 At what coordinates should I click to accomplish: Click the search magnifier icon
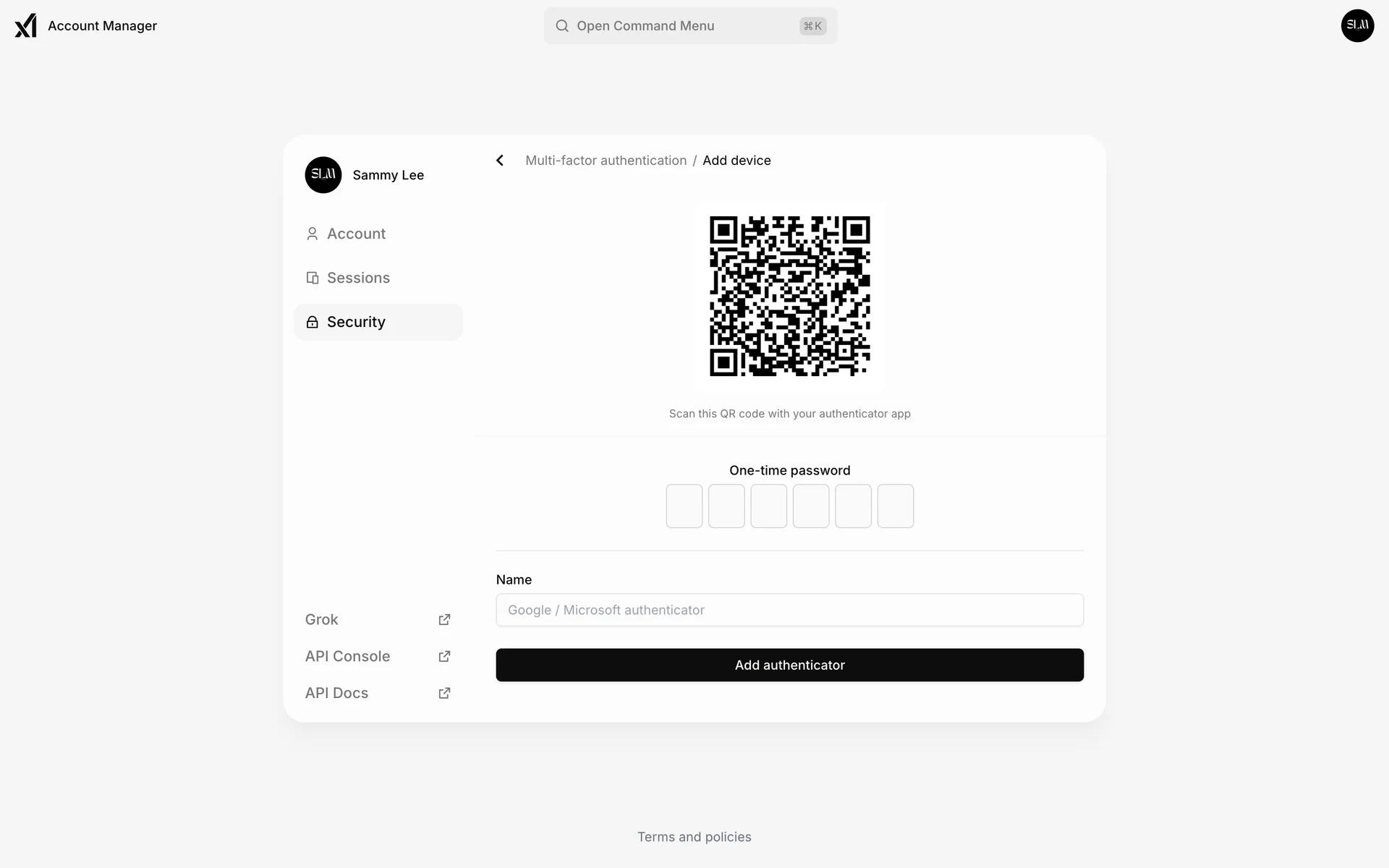click(x=562, y=26)
